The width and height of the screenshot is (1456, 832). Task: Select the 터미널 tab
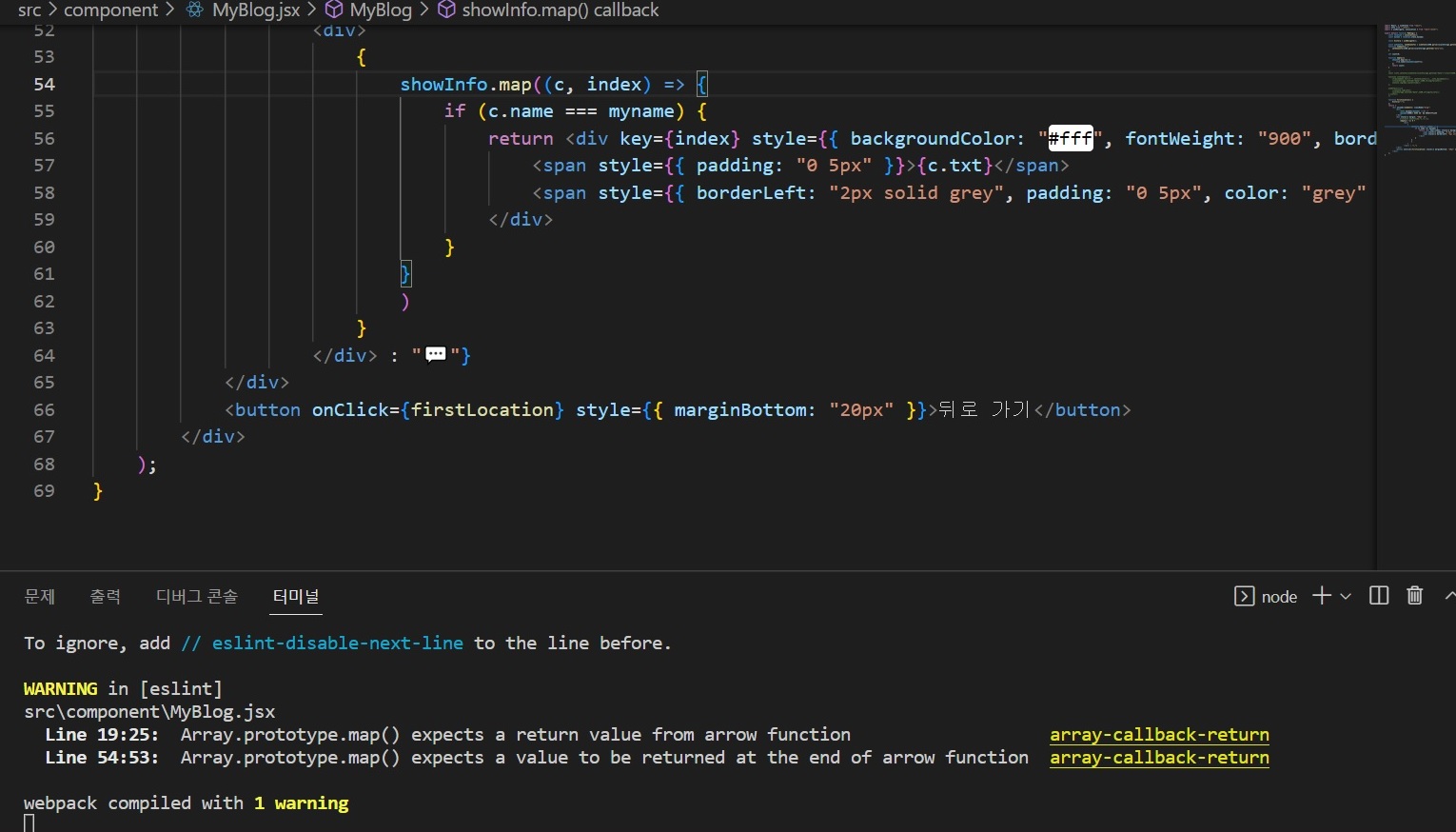[x=296, y=597]
